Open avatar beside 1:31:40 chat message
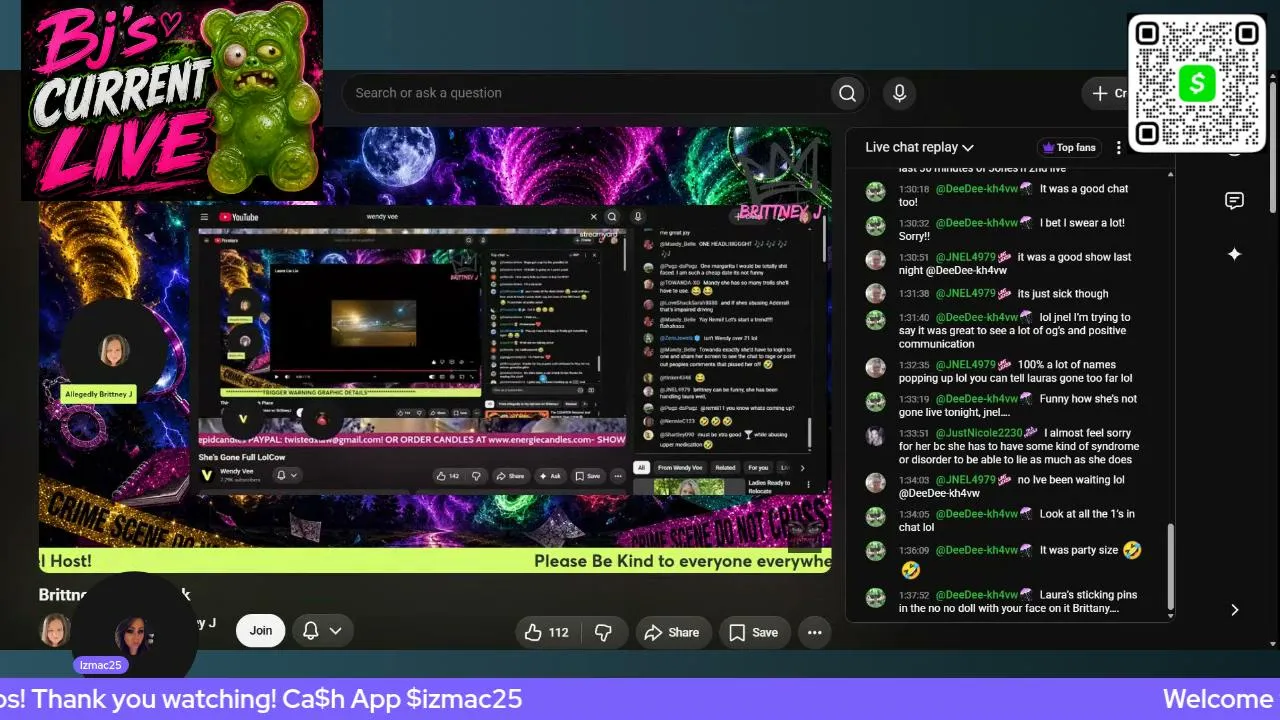The image size is (1280, 720). pos(875,320)
